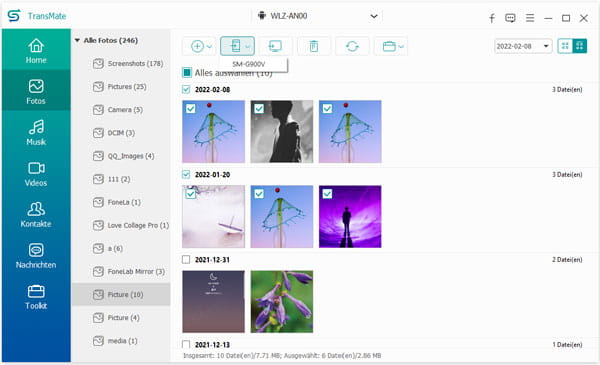Click the Delete trash can icon
Screen dimensions: 600x365
coord(313,46)
